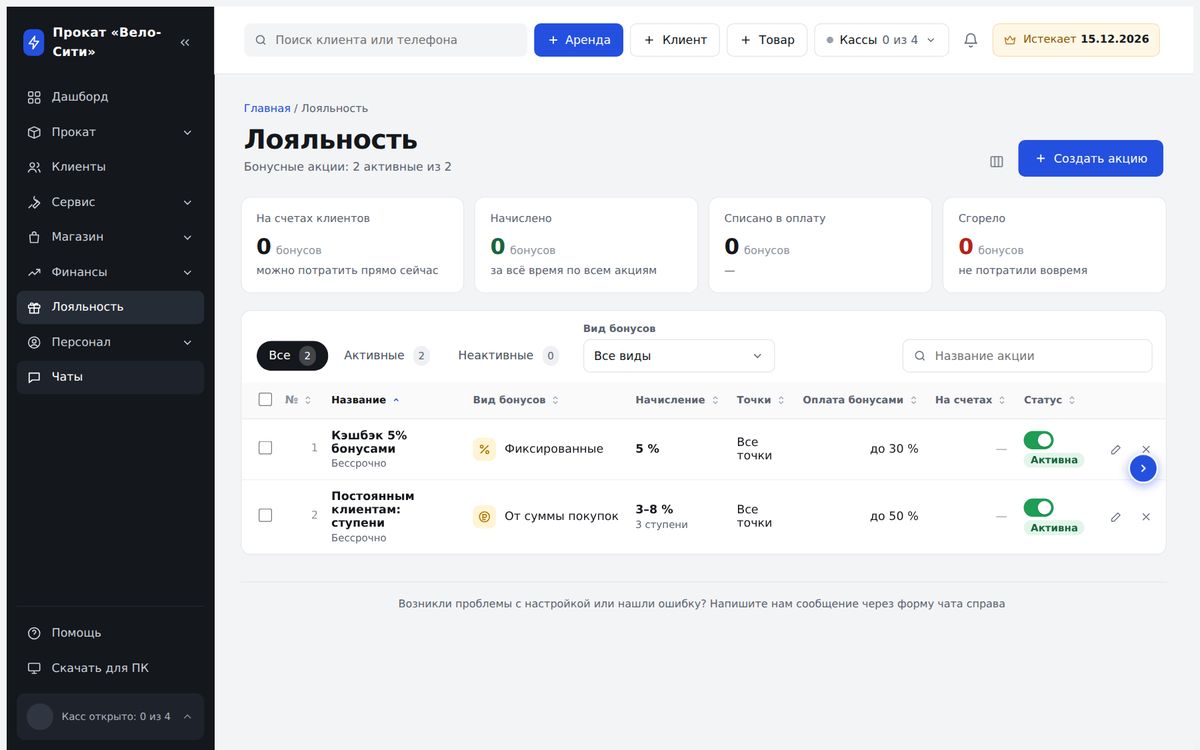Click Создать акцию button
Image resolution: width=1200 pixels, height=750 pixels.
coord(1091,158)
